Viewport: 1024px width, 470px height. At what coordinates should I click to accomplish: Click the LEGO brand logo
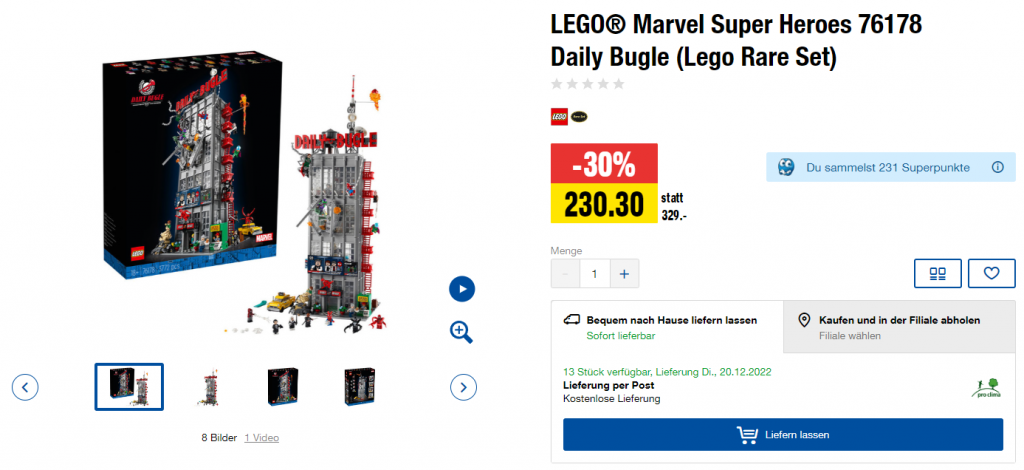tap(559, 117)
